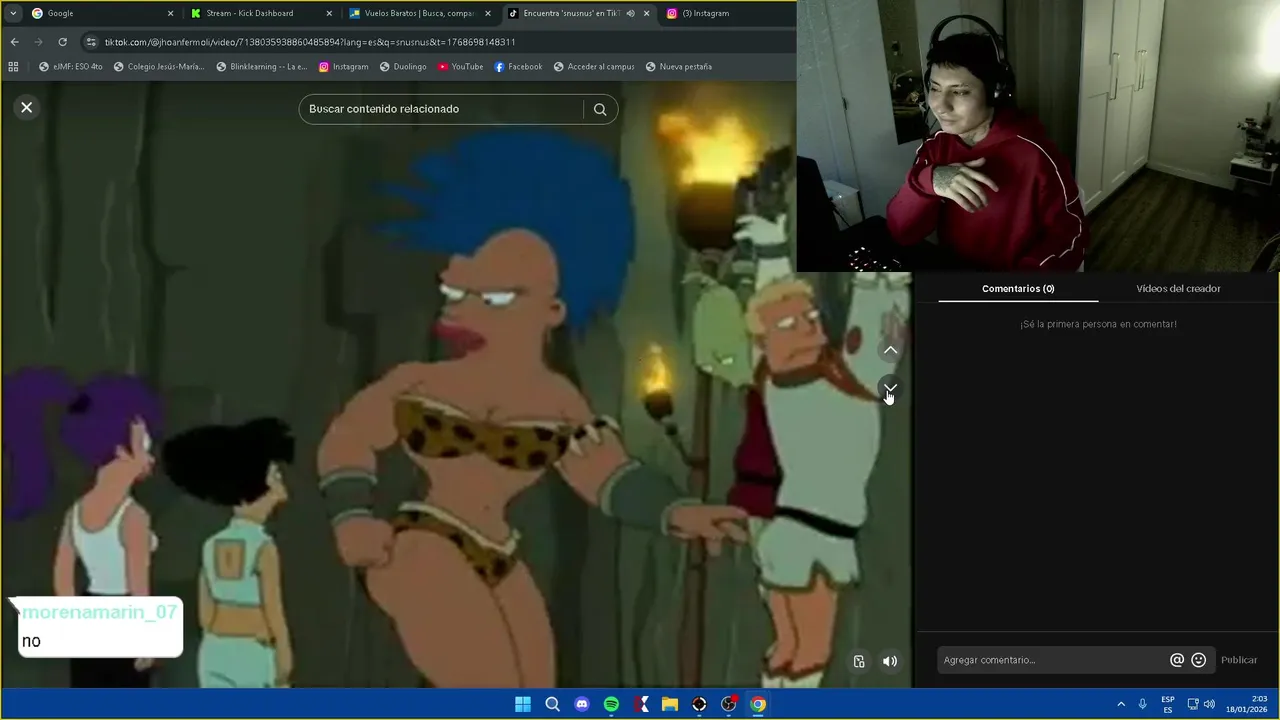The height and width of the screenshot is (720, 1280).
Task: Open the OBS icon with red badge
Action: coord(729,704)
